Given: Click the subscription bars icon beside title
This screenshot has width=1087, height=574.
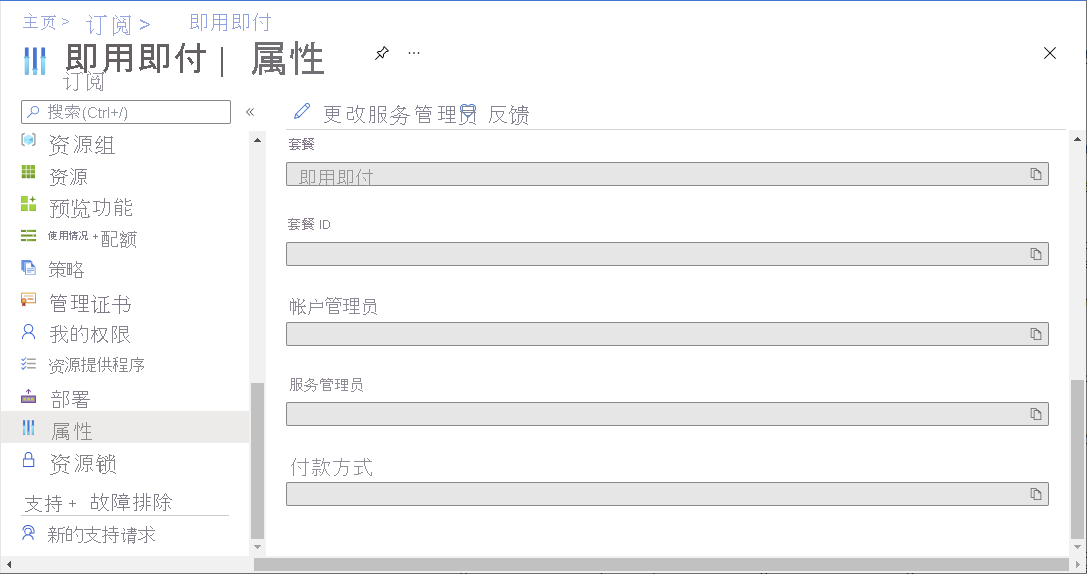Looking at the screenshot, I should (35, 61).
